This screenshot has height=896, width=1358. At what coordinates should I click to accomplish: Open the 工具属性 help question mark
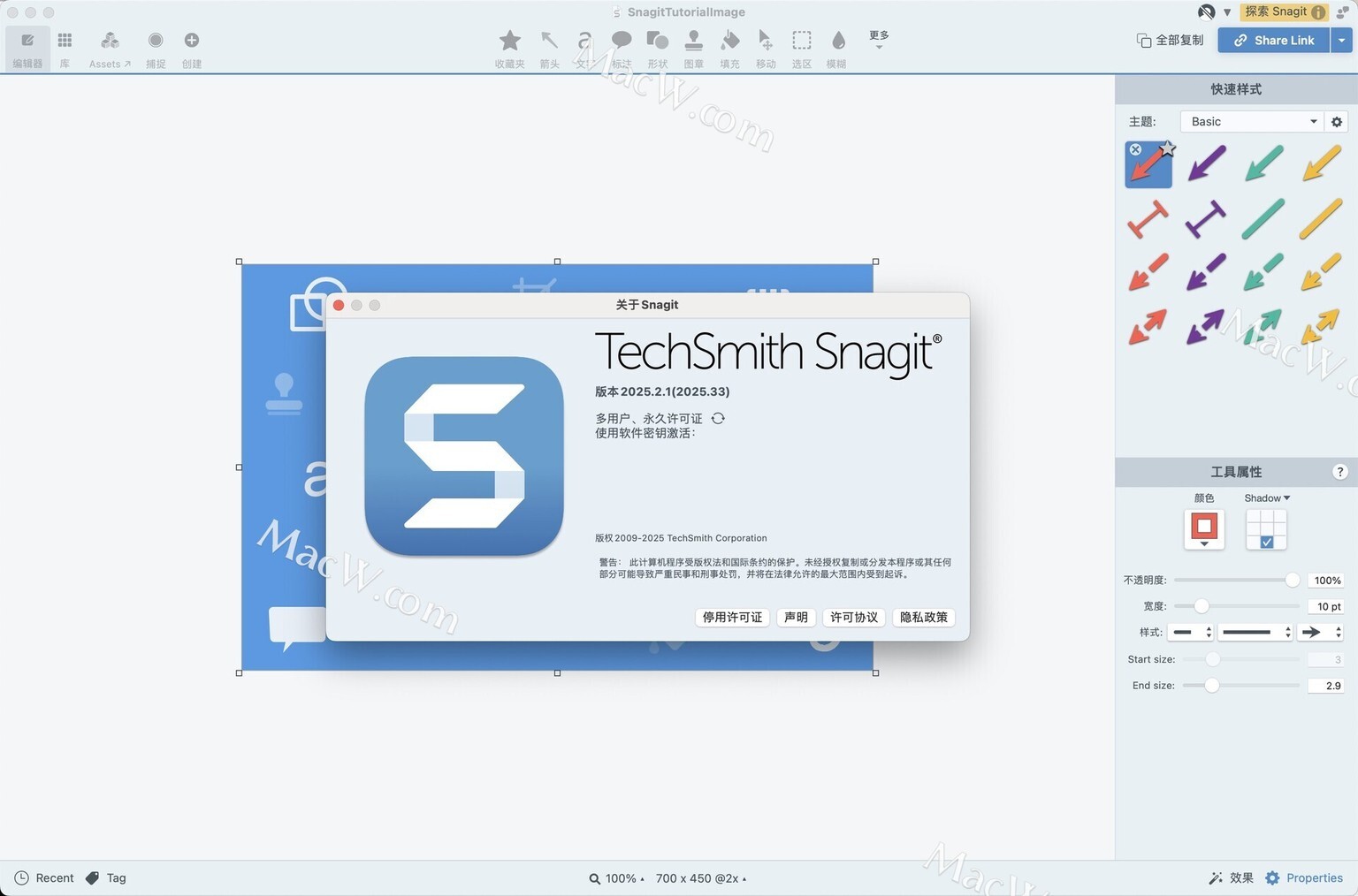tap(1339, 472)
